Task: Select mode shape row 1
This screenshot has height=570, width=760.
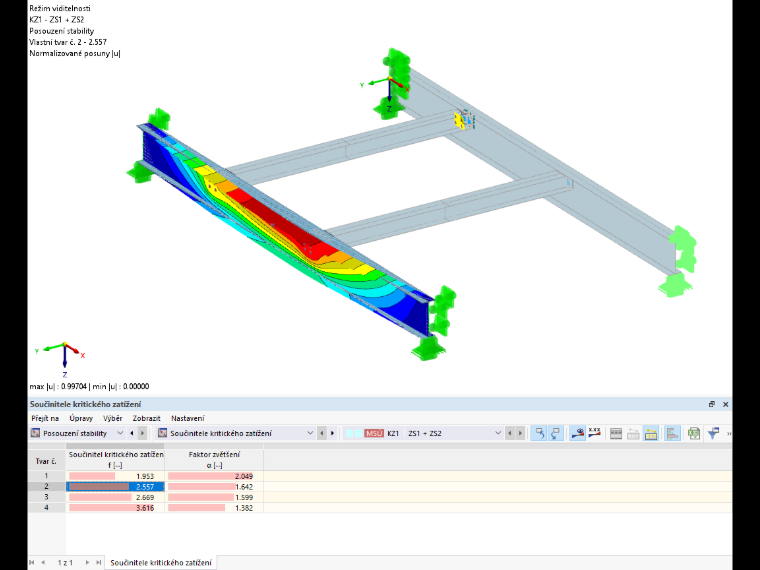Action: pos(47,476)
